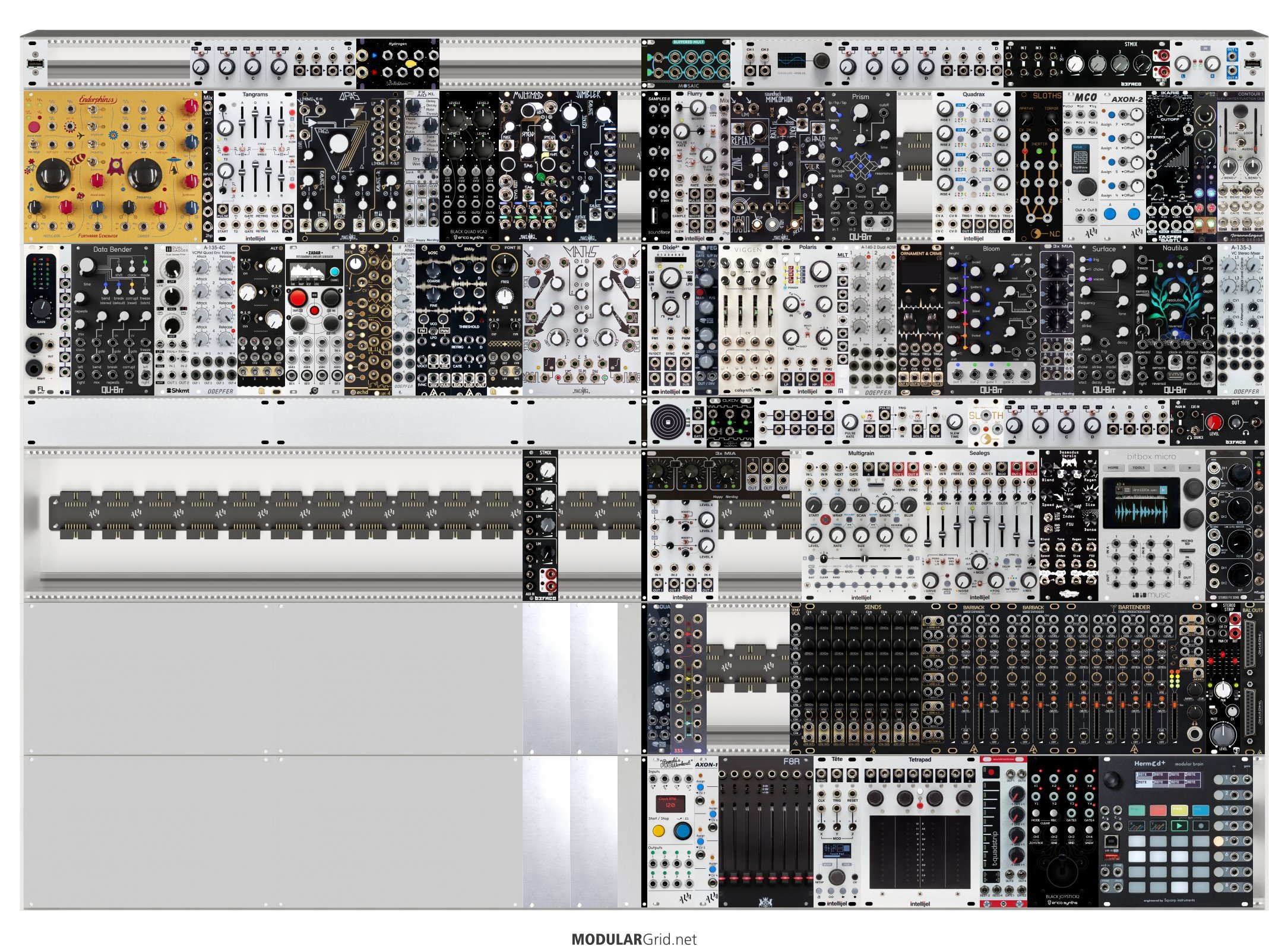Click the Digi/Wave display on MCO

[x=1081, y=159]
